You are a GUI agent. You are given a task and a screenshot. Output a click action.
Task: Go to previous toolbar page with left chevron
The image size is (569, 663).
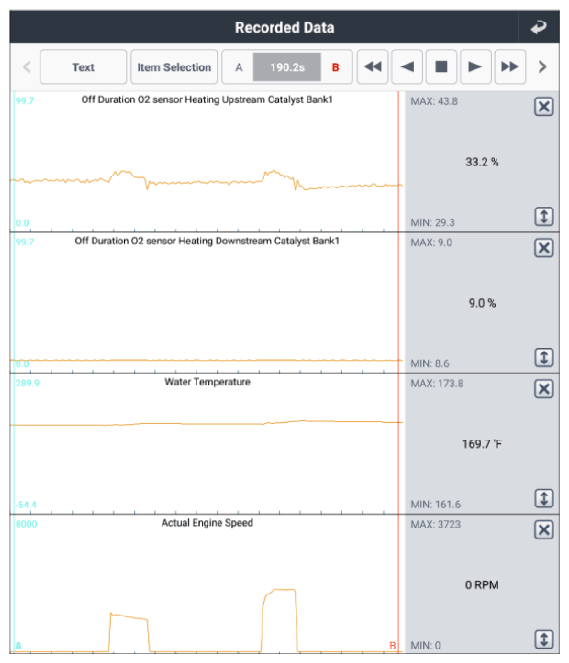[27, 67]
